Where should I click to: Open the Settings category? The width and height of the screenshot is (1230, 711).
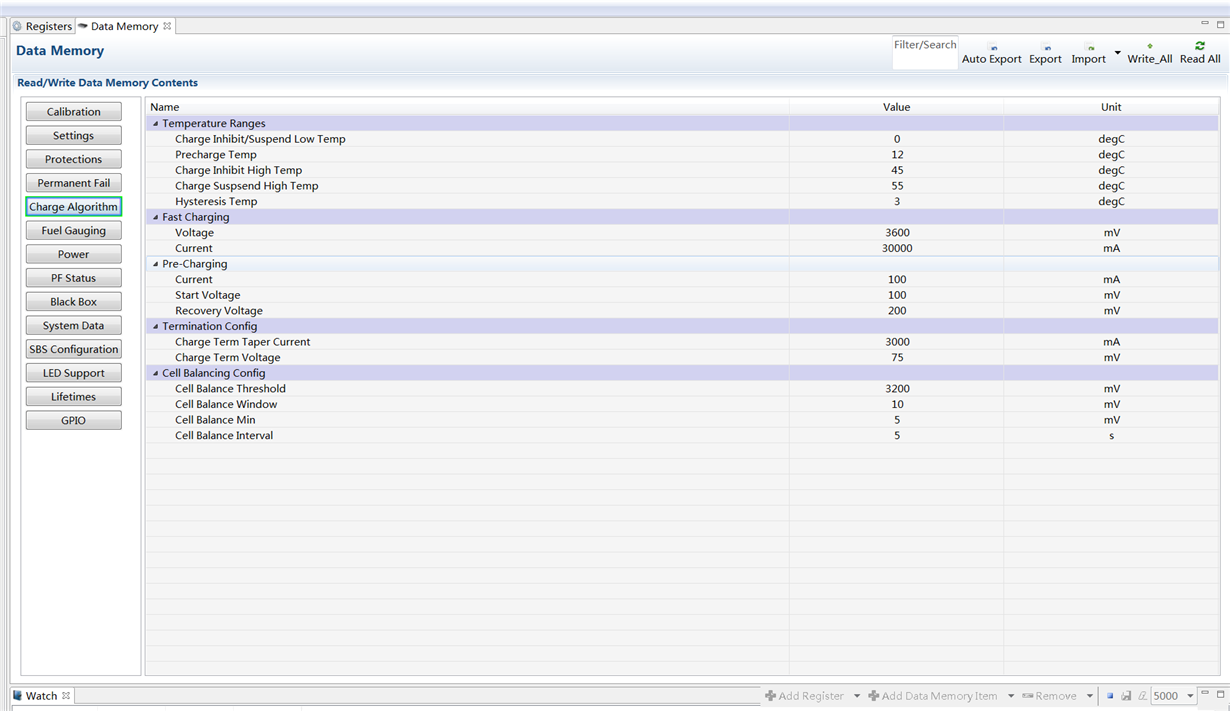pyautogui.click(x=74, y=135)
